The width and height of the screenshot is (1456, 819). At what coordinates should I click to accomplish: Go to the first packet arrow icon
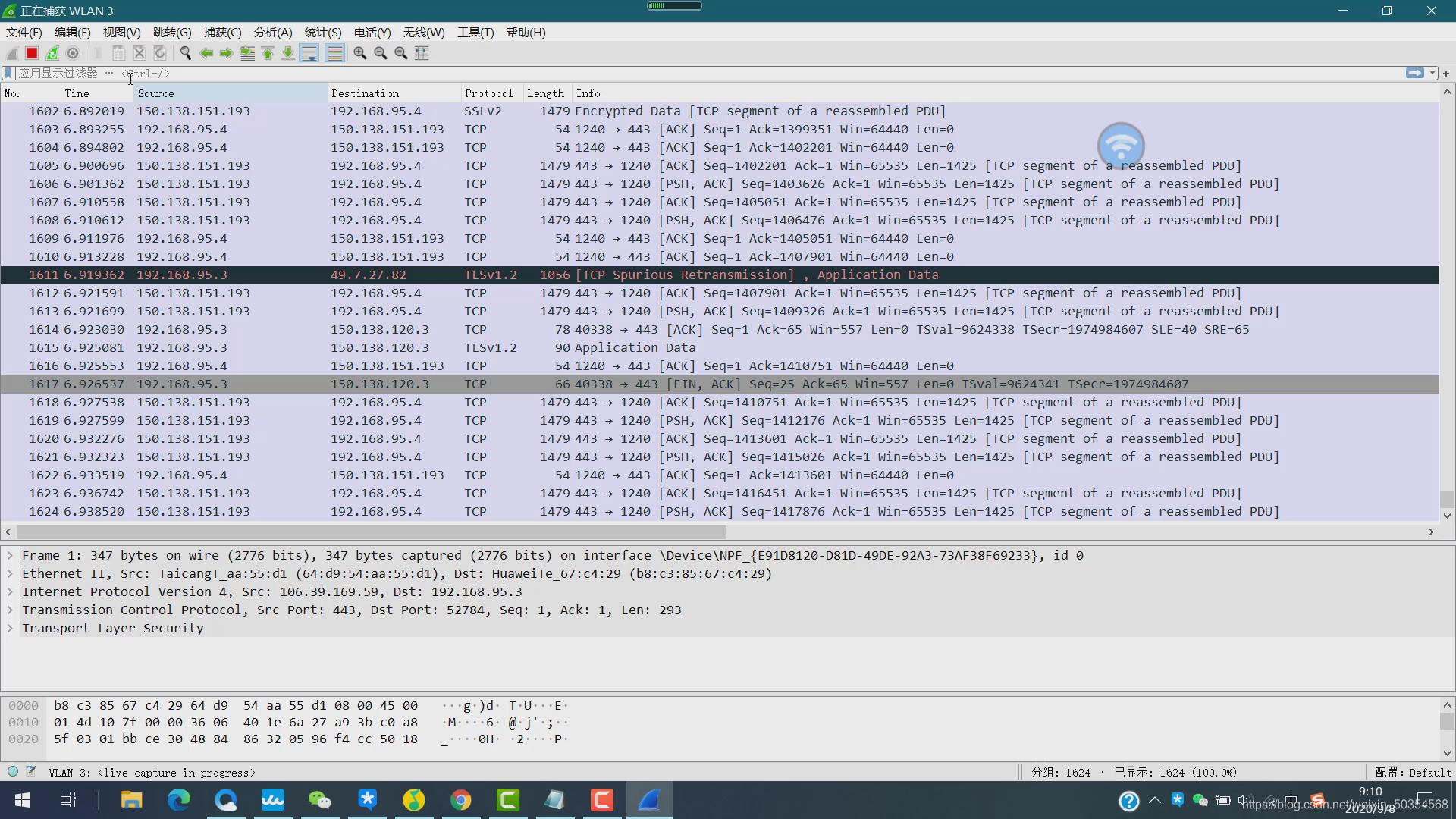(x=268, y=53)
